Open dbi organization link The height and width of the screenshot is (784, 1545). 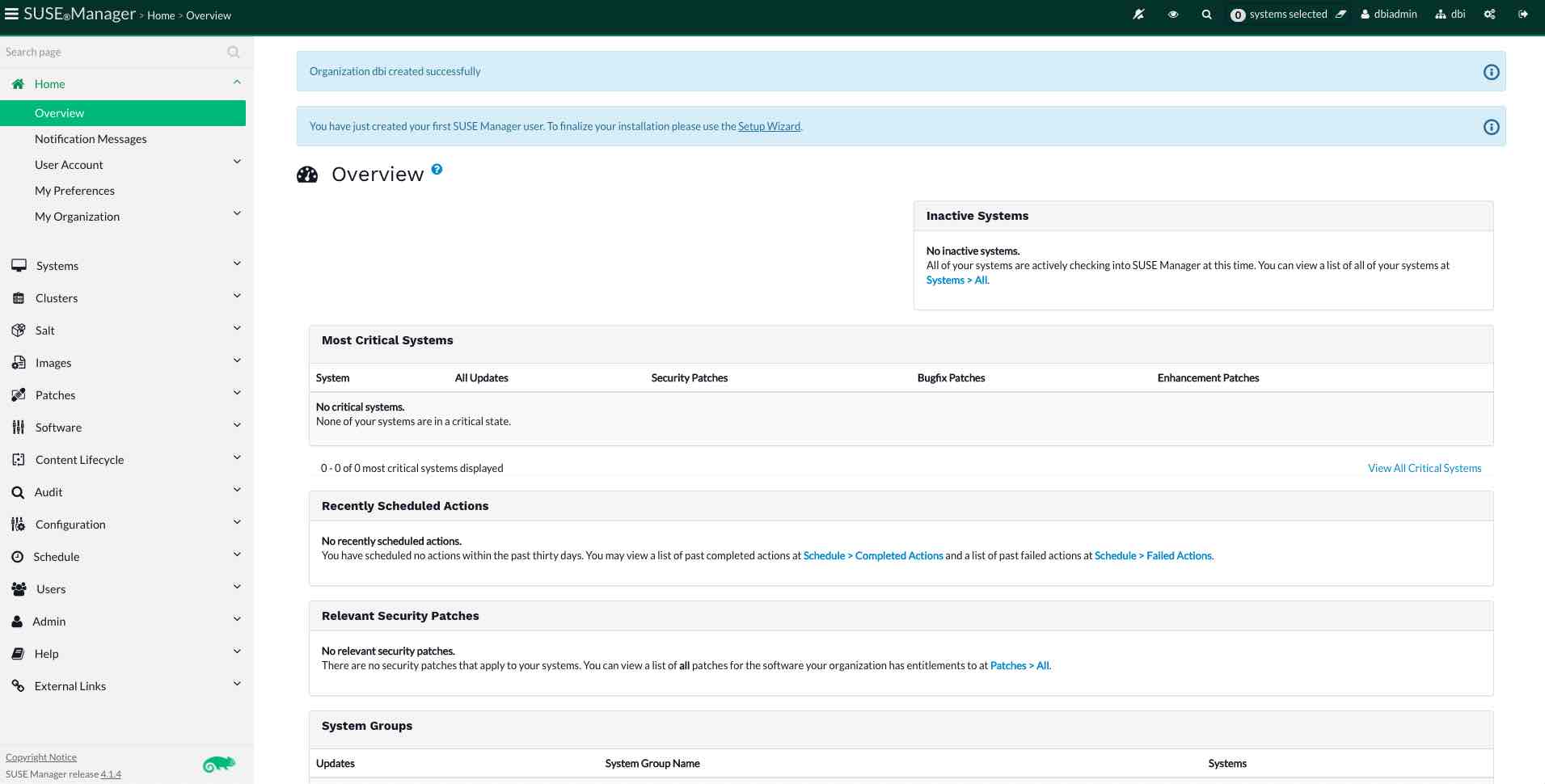1450,15
